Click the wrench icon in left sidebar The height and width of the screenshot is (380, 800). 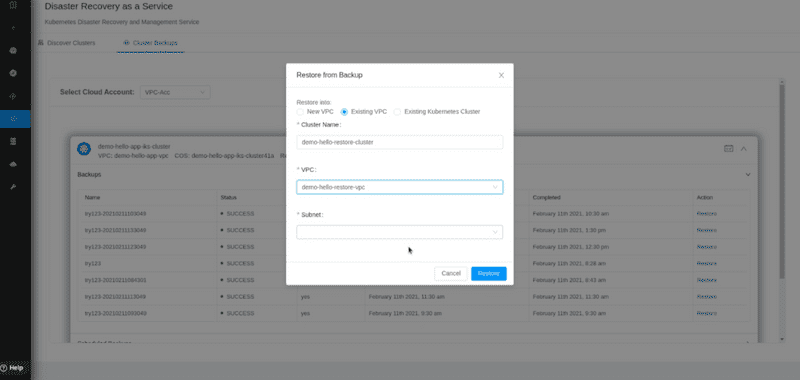(x=14, y=187)
